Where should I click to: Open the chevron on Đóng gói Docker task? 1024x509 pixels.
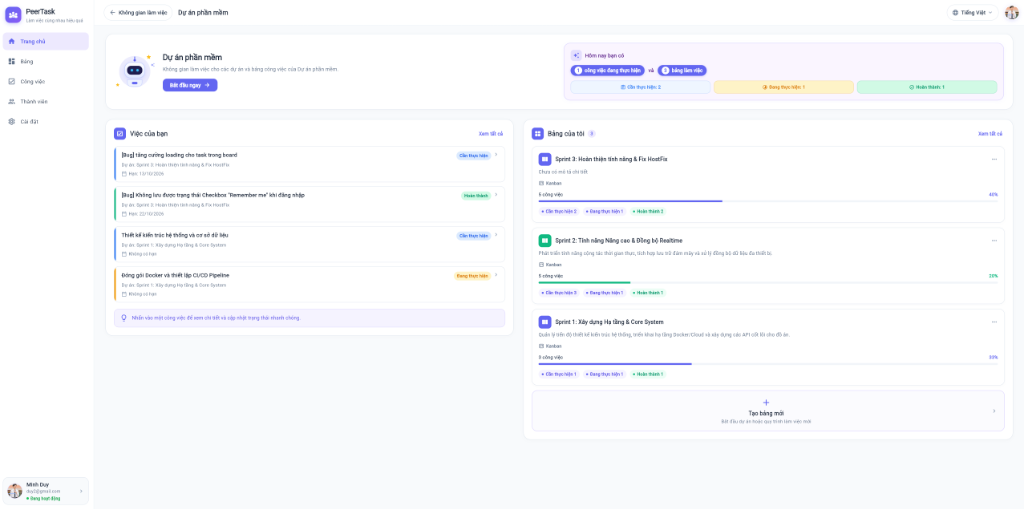pyautogui.click(x=496, y=275)
